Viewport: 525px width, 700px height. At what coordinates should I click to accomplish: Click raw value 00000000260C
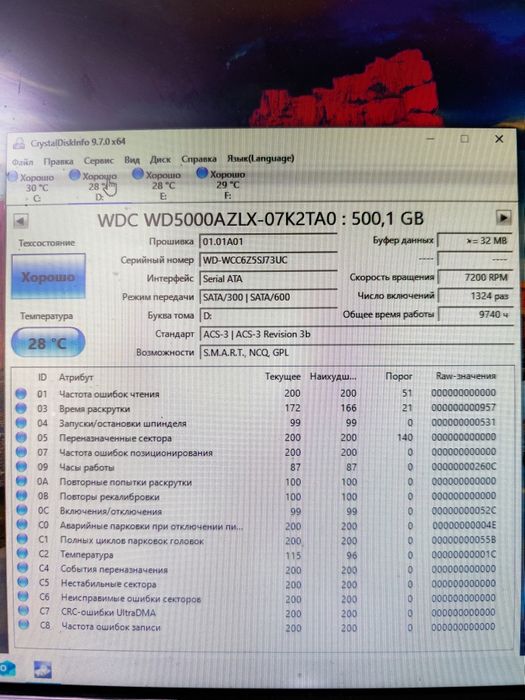coord(463,467)
